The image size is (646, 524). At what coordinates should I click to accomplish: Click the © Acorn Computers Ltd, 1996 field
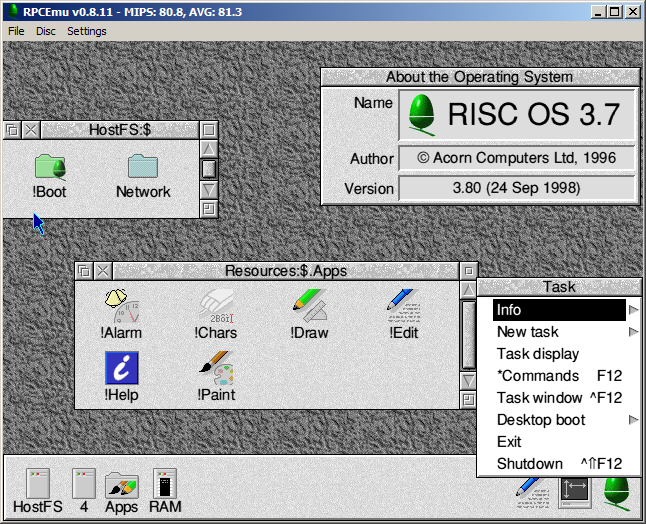pos(517,158)
